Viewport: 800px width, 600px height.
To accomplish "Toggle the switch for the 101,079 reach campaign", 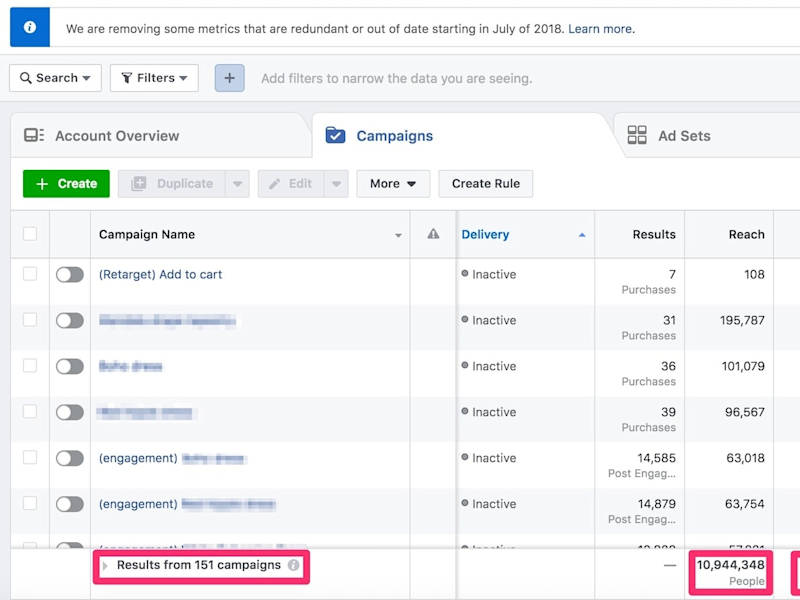I will [70, 366].
